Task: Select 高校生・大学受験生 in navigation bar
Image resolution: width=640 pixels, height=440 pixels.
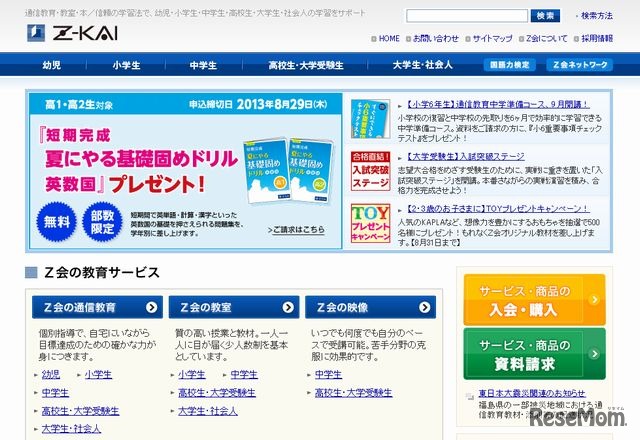Action: (x=306, y=65)
